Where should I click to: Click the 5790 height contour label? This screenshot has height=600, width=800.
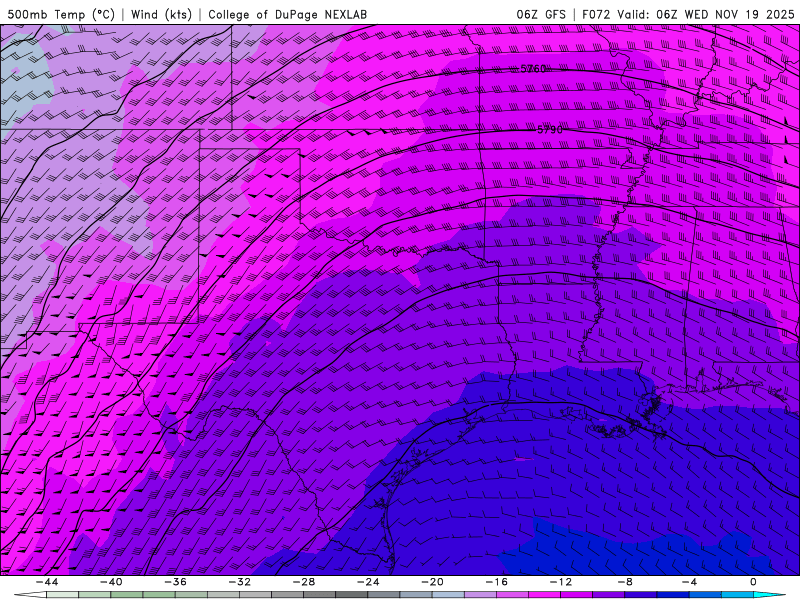tap(549, 130)
